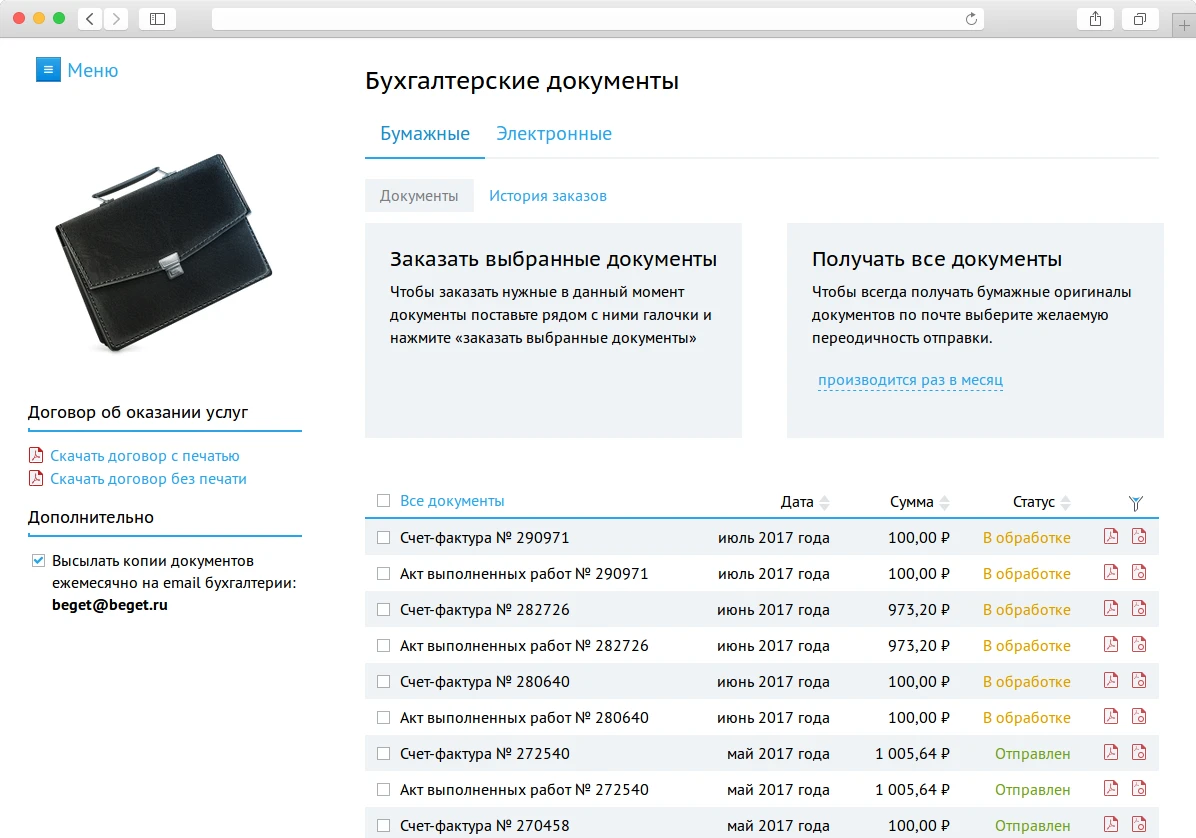Open the funnel filter icon in table header
The height and width of the screenshot is (838, 1196).
(x=1136, y=502)
